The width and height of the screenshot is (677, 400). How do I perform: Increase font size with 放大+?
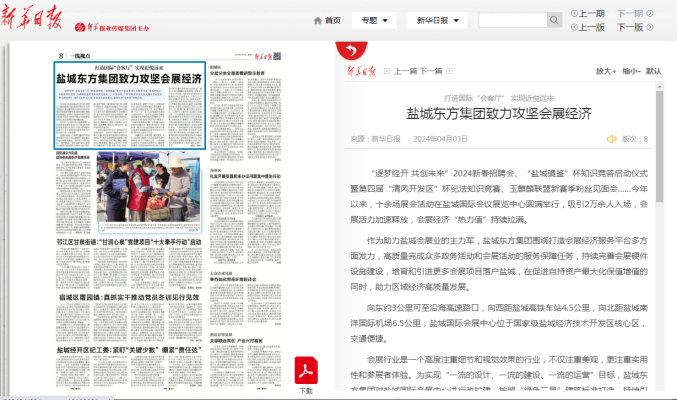click(606, 71)
